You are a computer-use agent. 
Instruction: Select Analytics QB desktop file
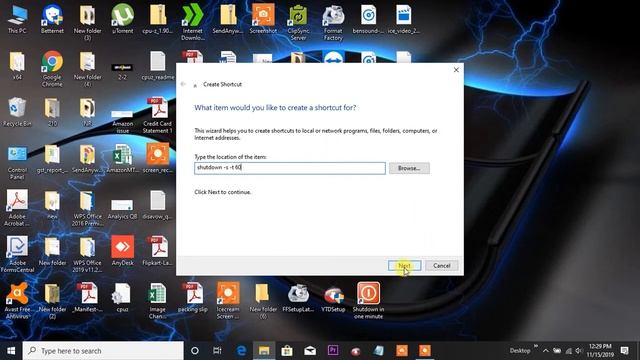pyautogui.click(x=122, y=209)
